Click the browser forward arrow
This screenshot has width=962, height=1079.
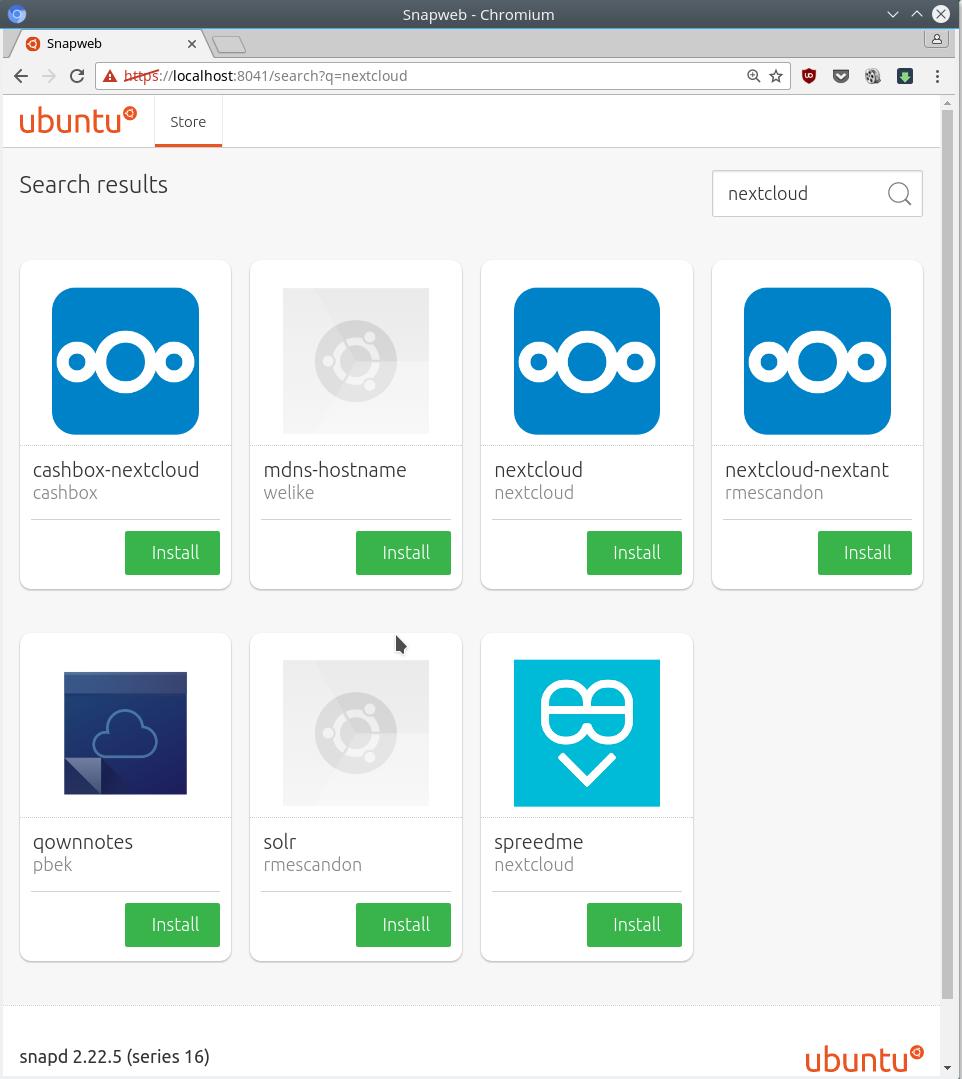pos(49,76)
